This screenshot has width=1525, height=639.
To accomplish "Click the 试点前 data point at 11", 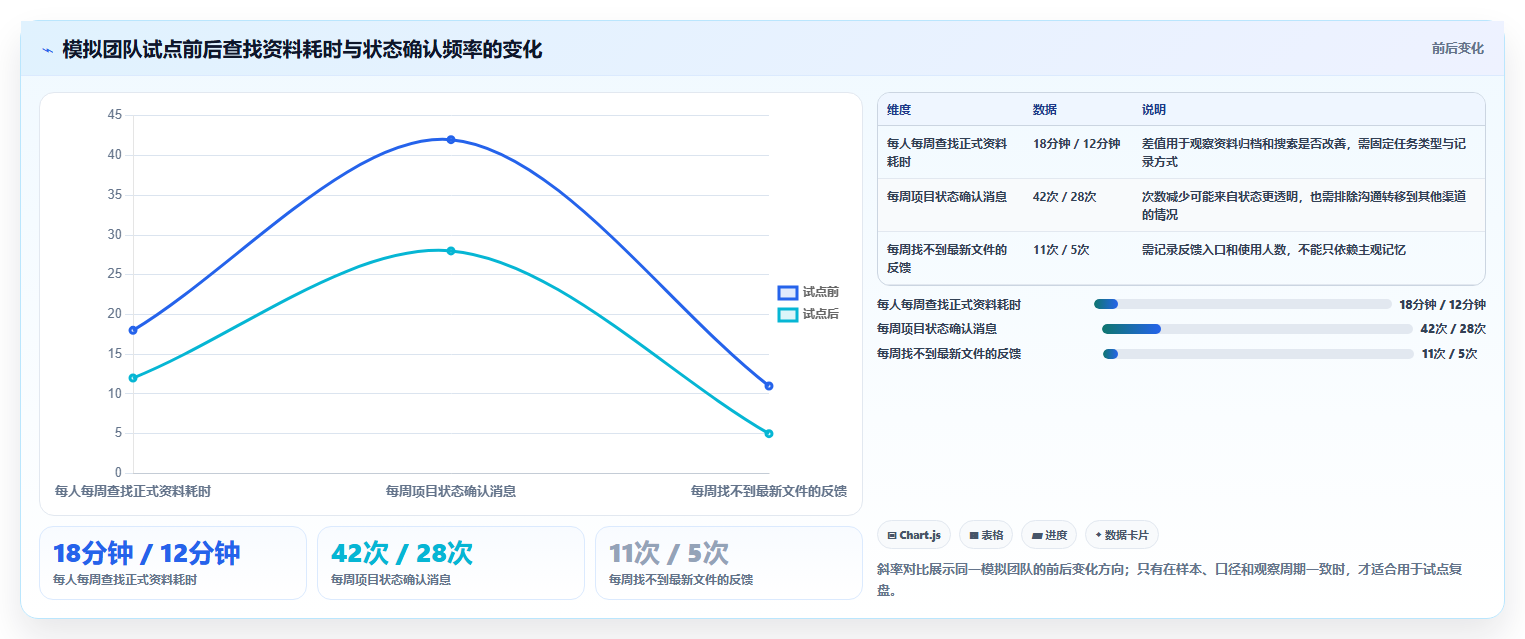I will point(769,385).
